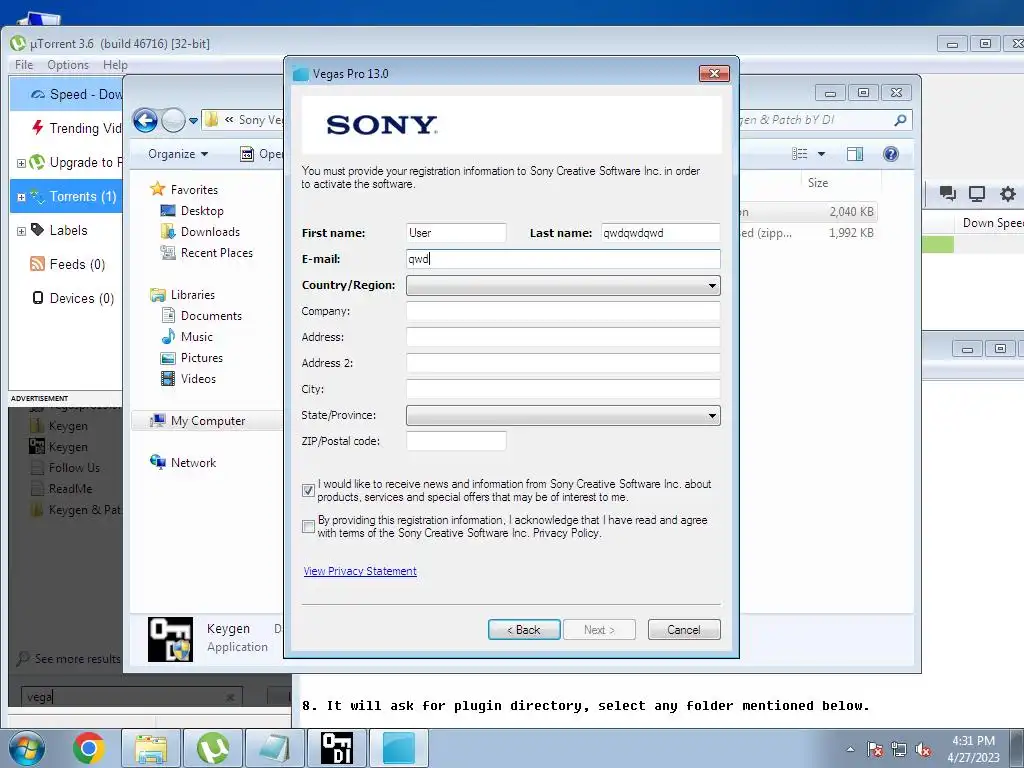The image size is (1024, 768).
Task: Close the Vegas Pro 13.0 dialog
Action: [714, 73]
